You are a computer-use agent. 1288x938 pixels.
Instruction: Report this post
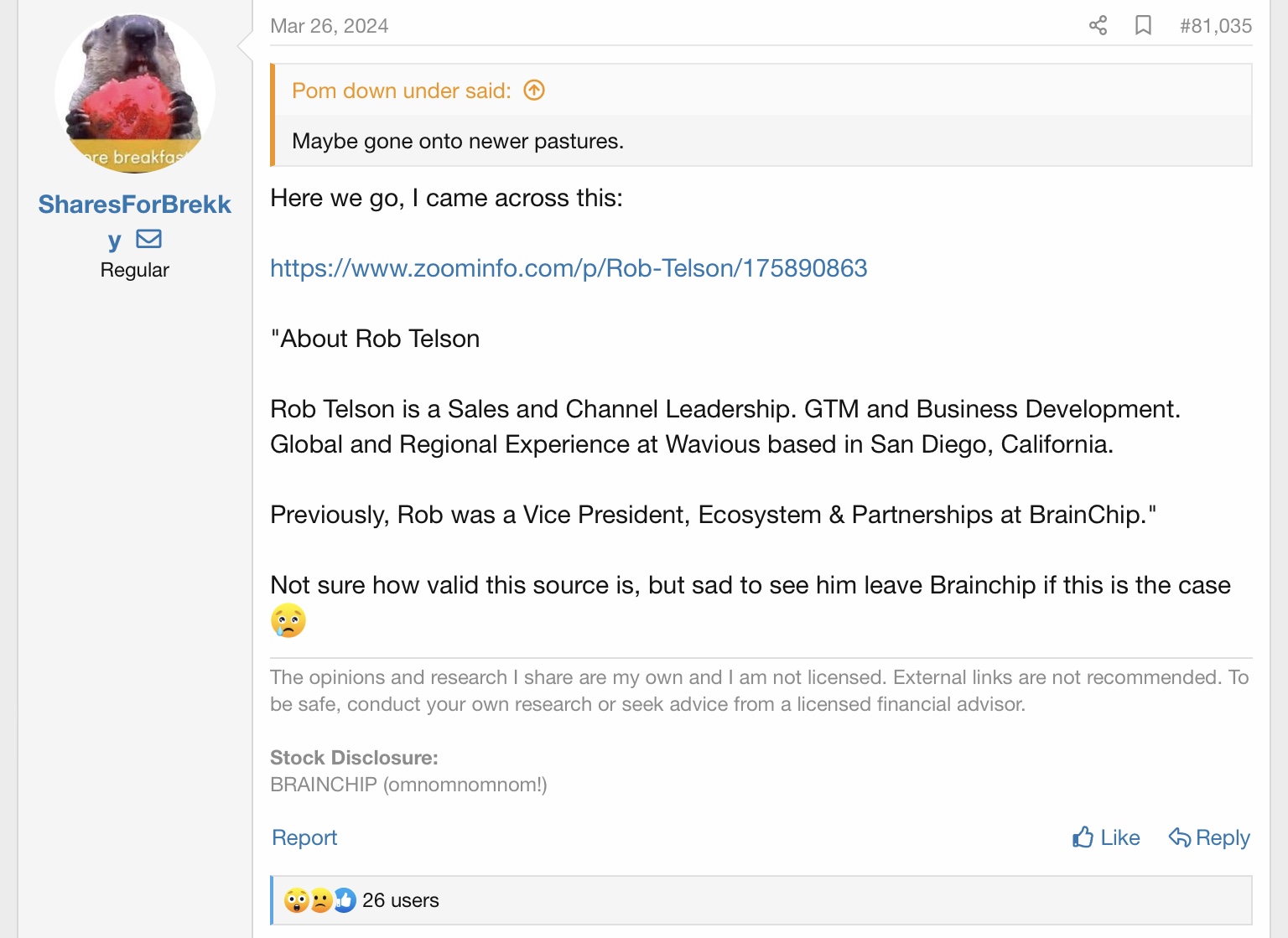(x=304, y=837)
